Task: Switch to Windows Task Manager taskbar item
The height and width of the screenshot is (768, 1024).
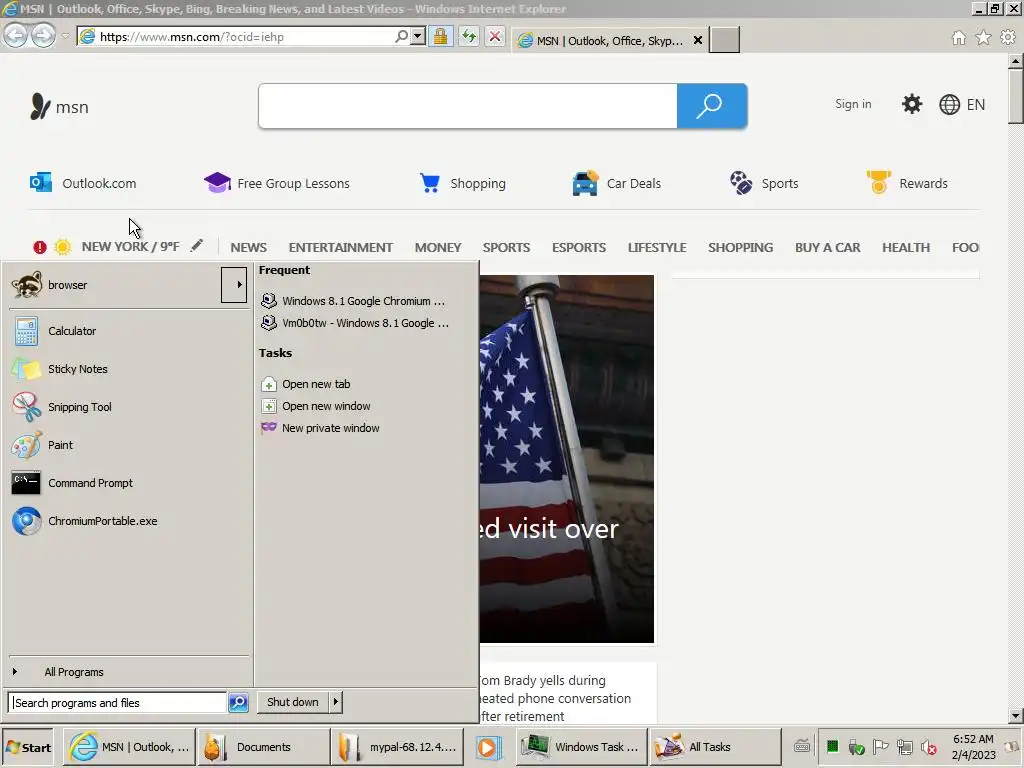Action: [x=582, y=747]
